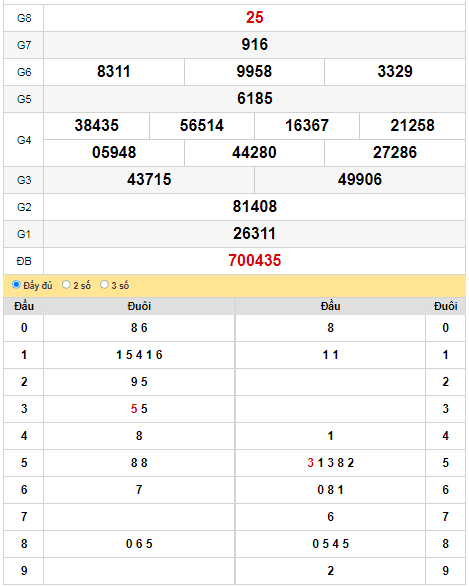
Task: Click the G6 number 3329
Action: (395, 71)
